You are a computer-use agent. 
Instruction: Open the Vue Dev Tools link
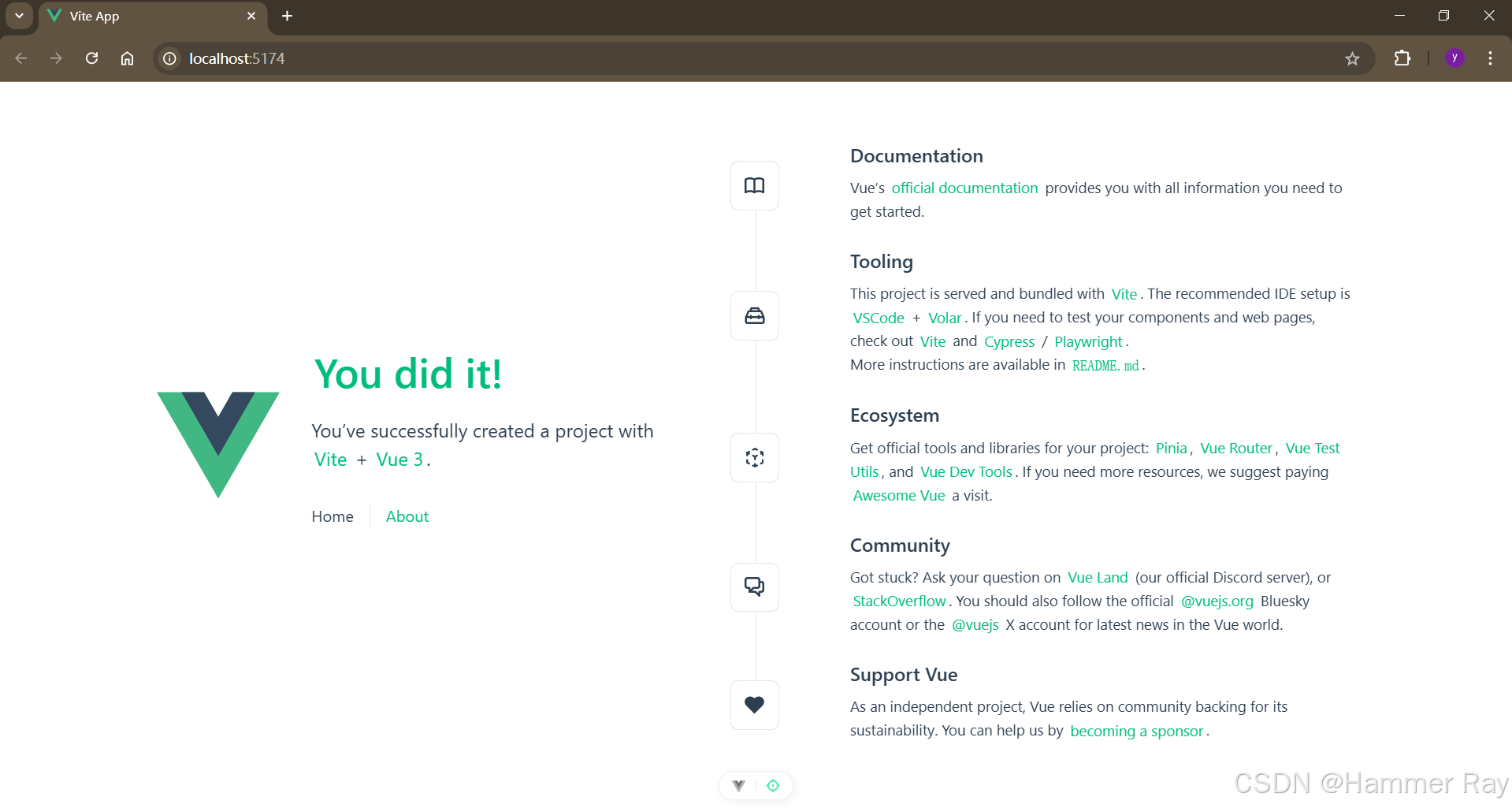point(966,471)
